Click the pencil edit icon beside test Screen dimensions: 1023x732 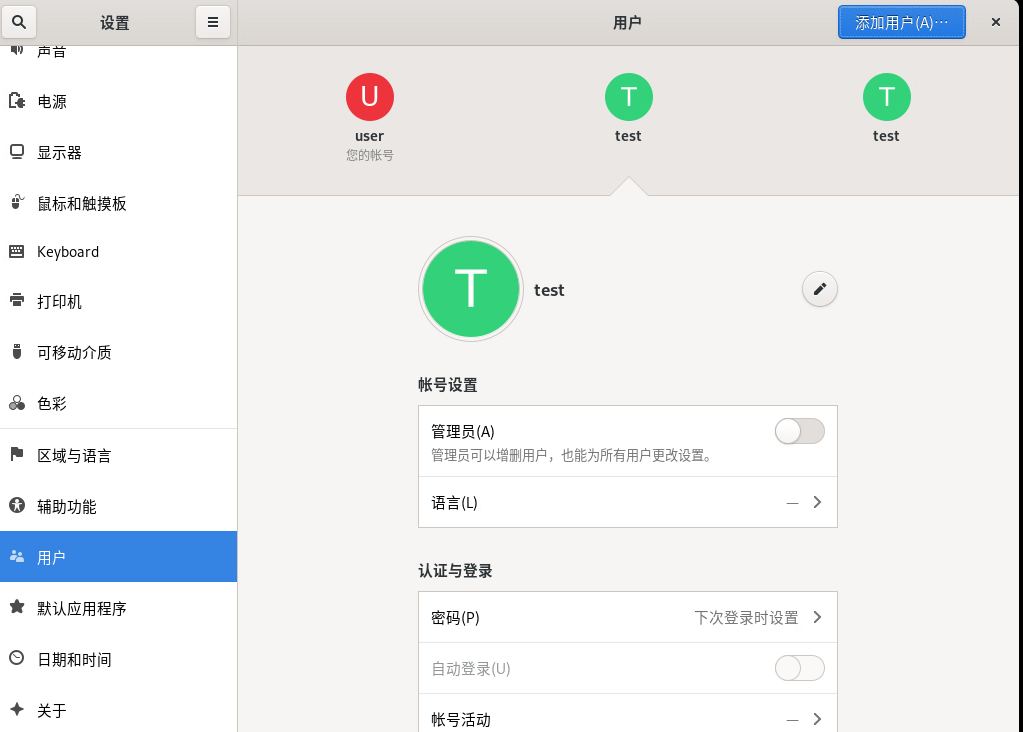[820, 289]
